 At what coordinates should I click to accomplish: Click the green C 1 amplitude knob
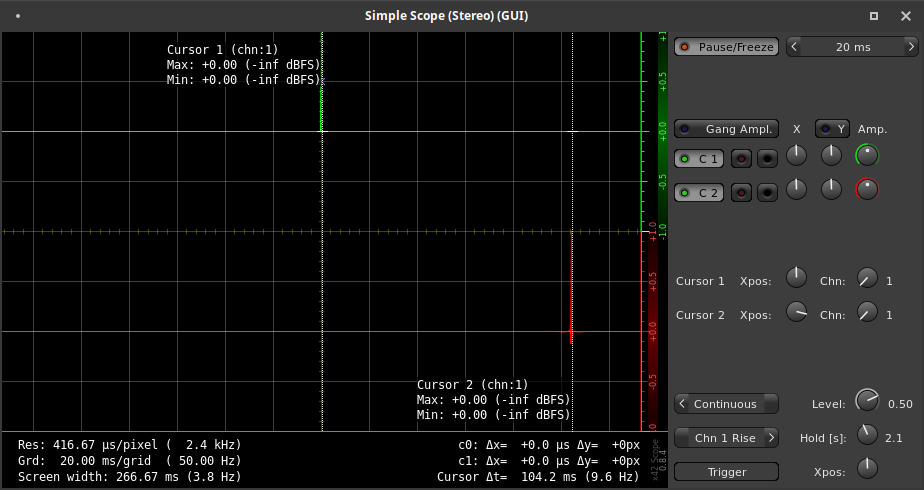867,155
